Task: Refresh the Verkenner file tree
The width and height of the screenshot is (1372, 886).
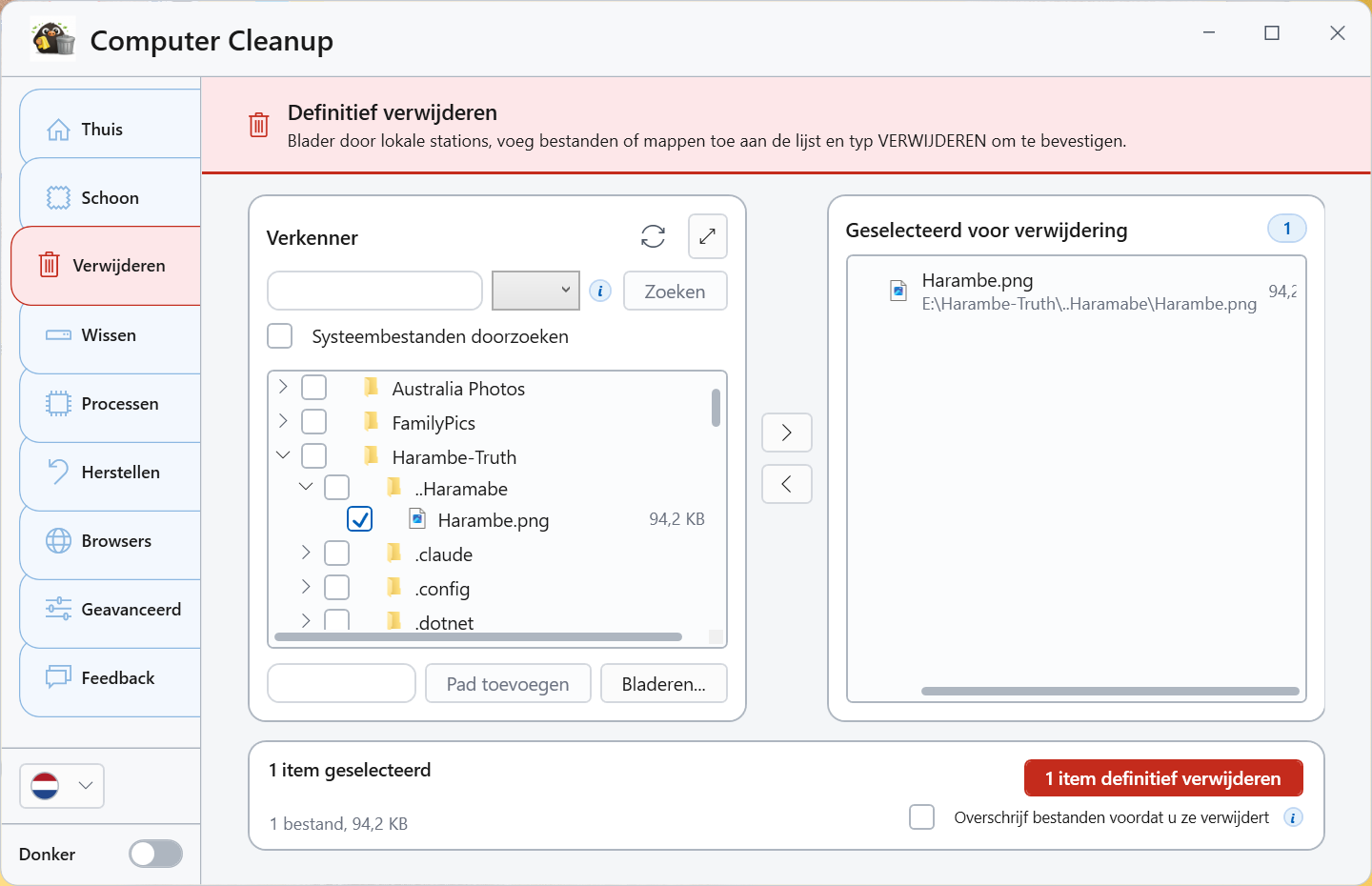Action: pyautogui.click(x=653, y=236)
